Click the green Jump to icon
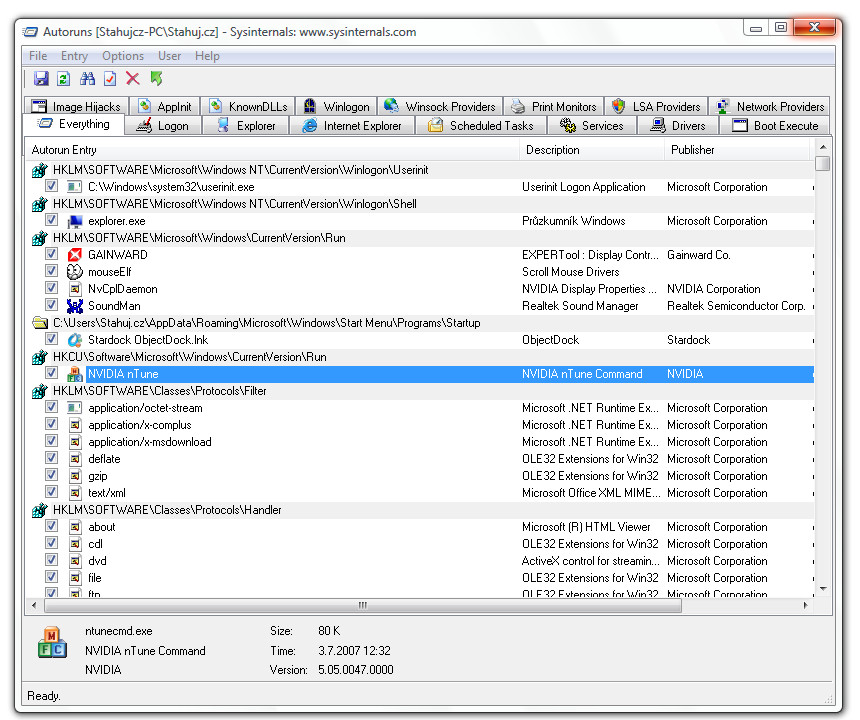Image resolution: width=860 pixels, height=720 pixels. pos(156,78)
